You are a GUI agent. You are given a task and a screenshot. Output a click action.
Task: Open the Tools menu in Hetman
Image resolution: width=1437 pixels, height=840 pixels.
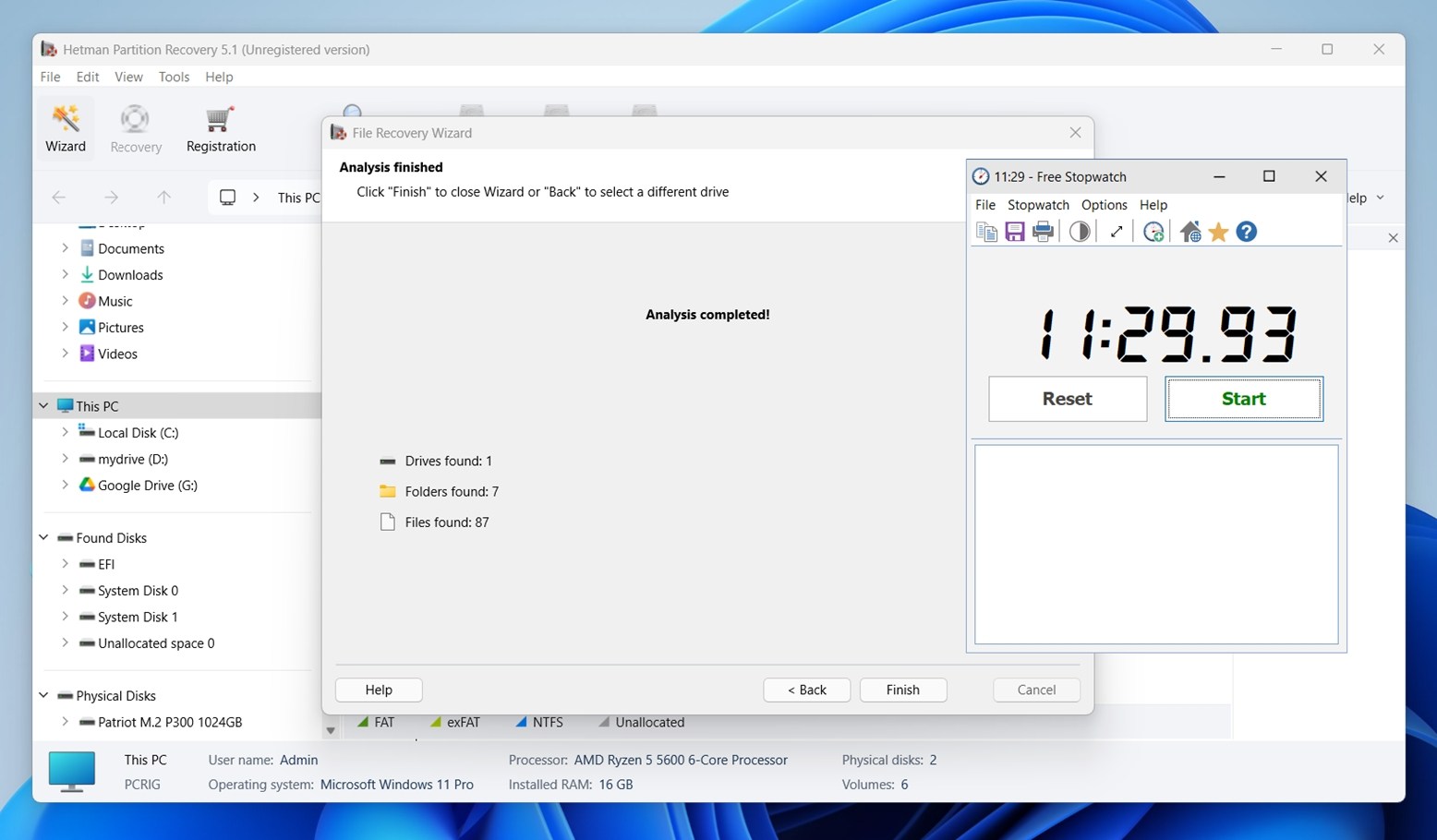tap(174, 77)
